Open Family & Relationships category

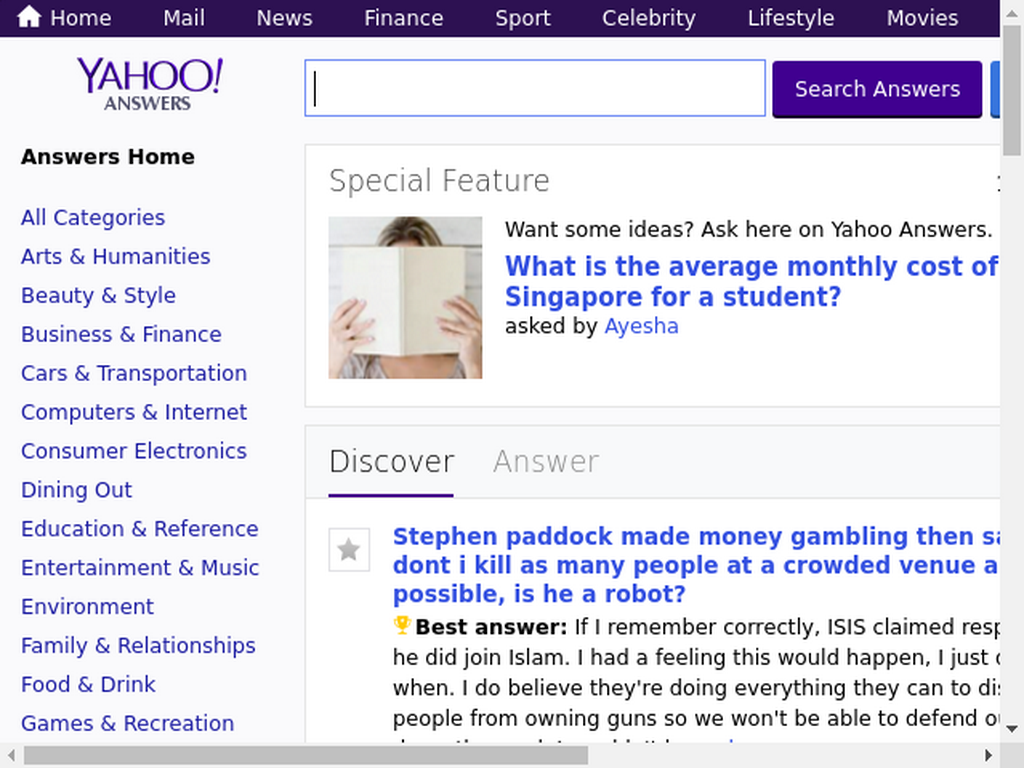tap(138, 645)
